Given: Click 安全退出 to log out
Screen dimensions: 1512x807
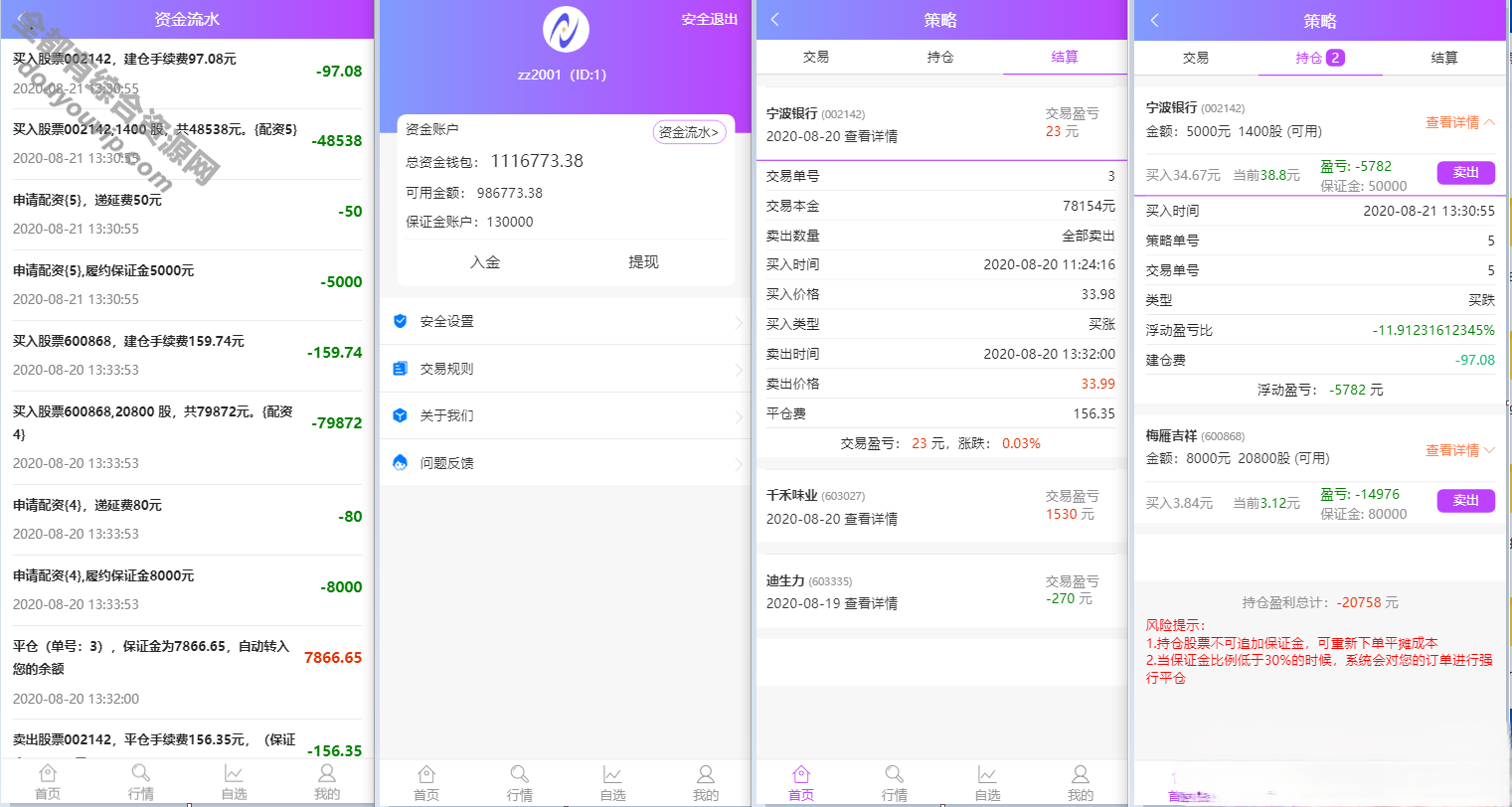Looking at the screenshot, I should pyautogui.click(x=710, y=20).
